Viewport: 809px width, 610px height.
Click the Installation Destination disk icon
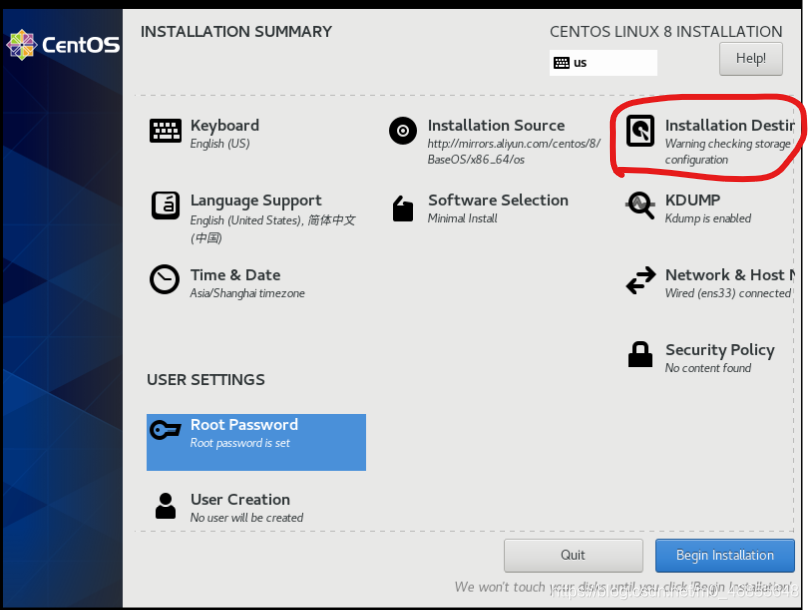(x=640, y=131)
